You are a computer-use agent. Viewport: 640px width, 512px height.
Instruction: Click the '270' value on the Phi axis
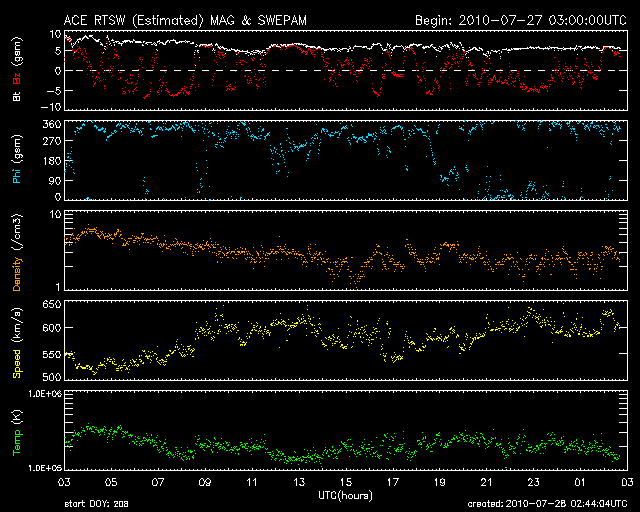52,141
